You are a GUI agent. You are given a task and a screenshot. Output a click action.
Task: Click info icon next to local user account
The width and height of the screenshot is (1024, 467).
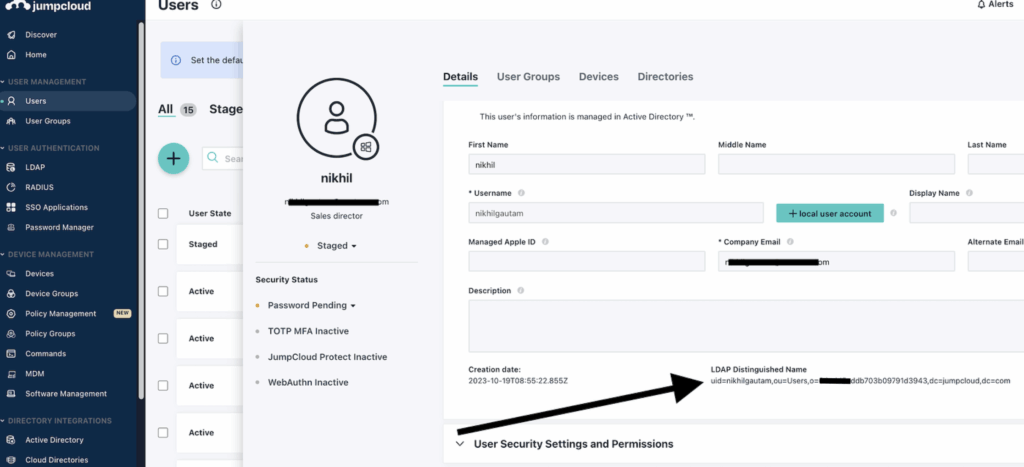click(893, 213)
